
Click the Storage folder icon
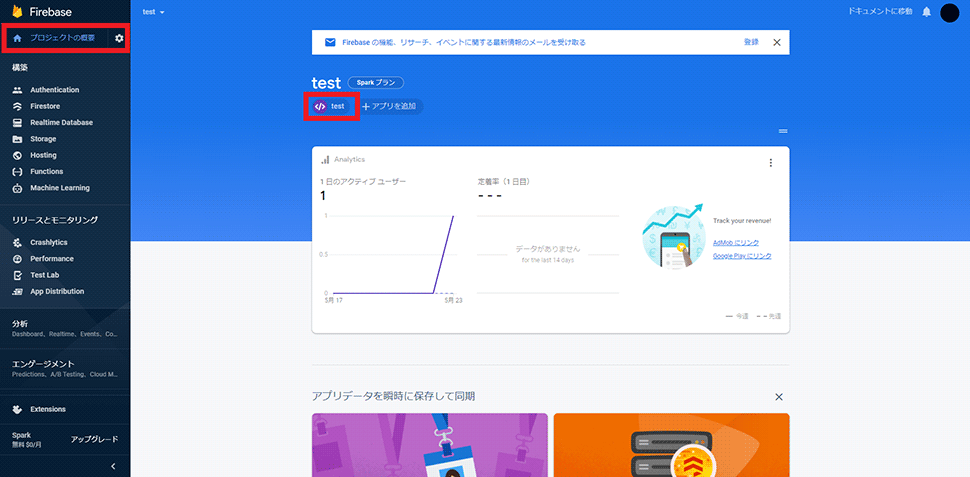(17, 139)
